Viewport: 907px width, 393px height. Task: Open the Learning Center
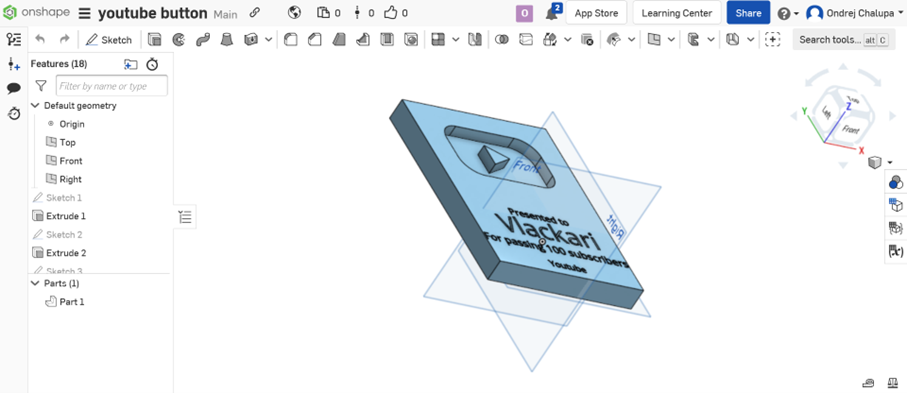pos(677,13)
